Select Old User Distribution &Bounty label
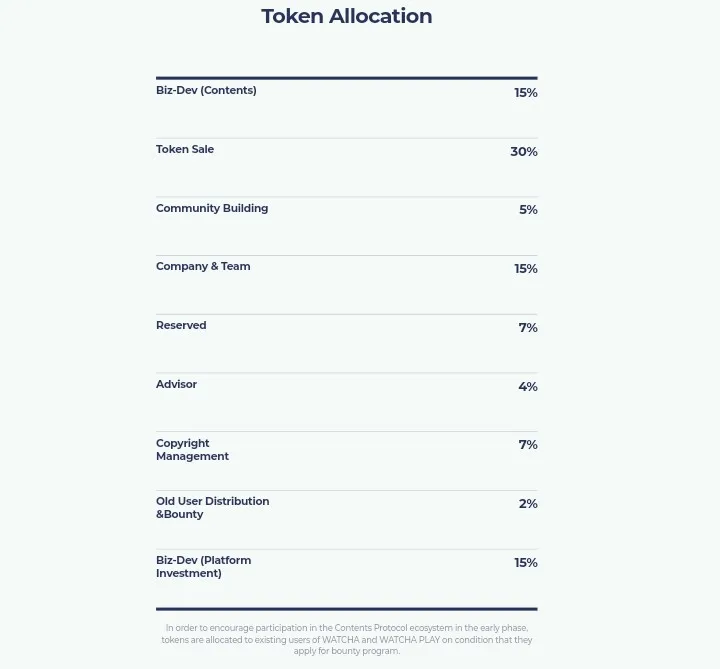 (x=213, y=507)
